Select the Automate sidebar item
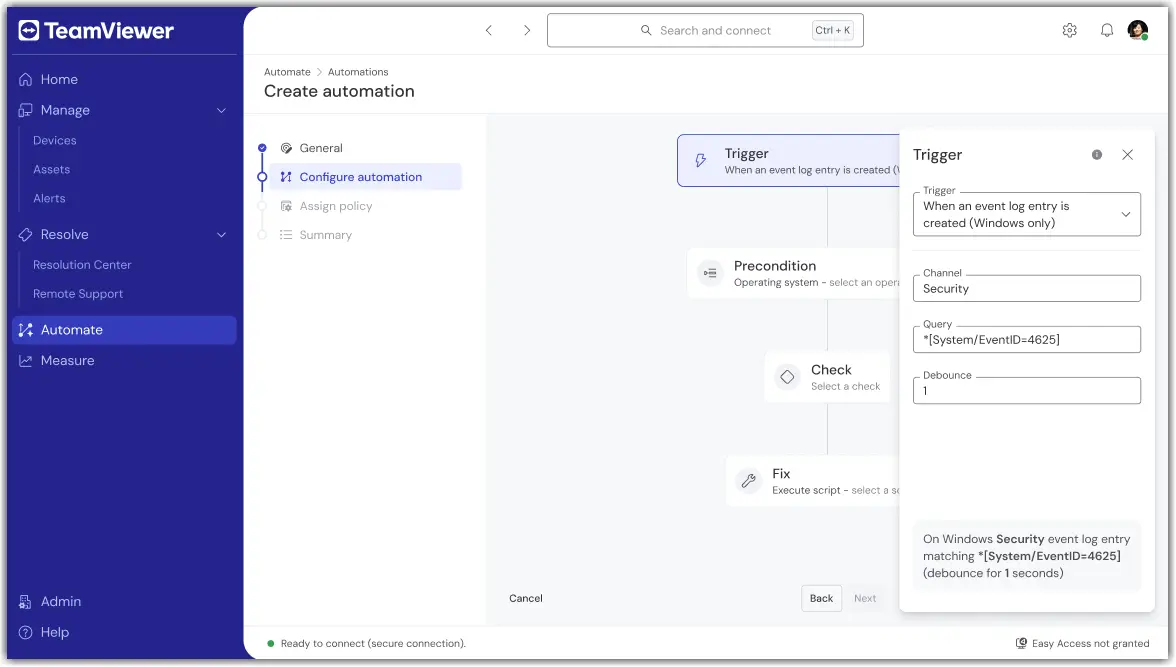 pyautogui.click(x=124, y=330)
